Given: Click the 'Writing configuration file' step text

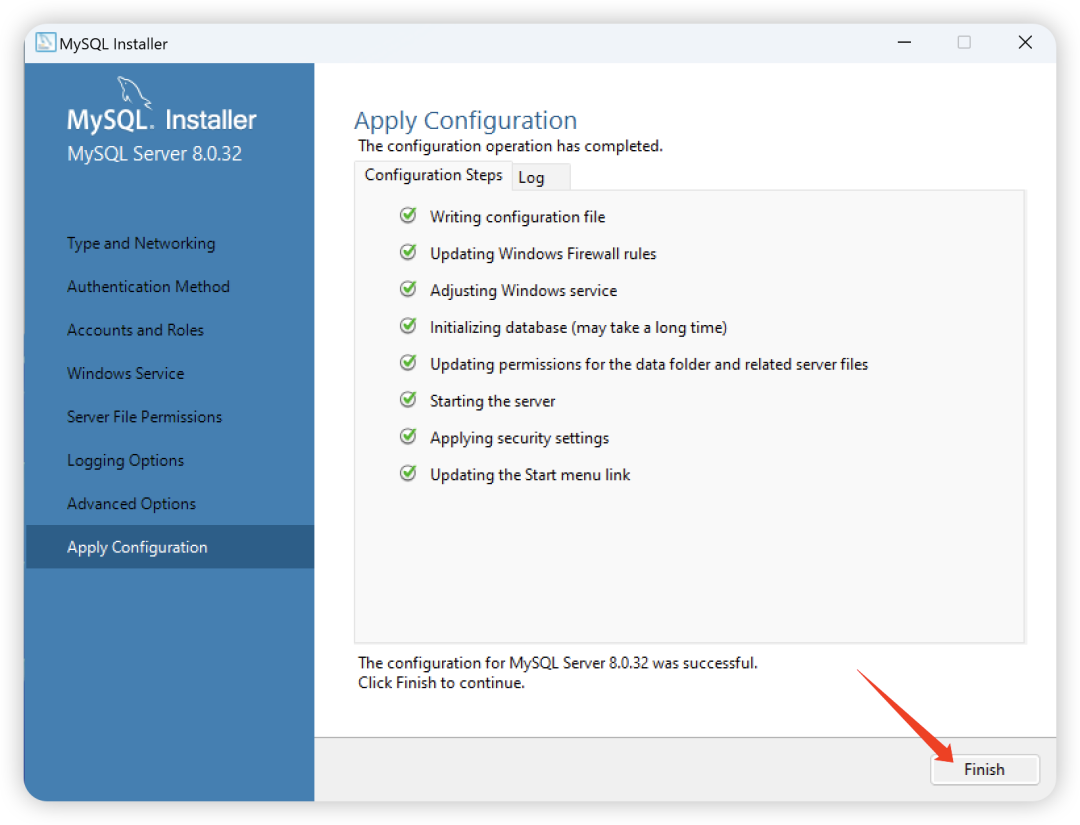Looking at the screenshot, I should (x=517, y=218).
